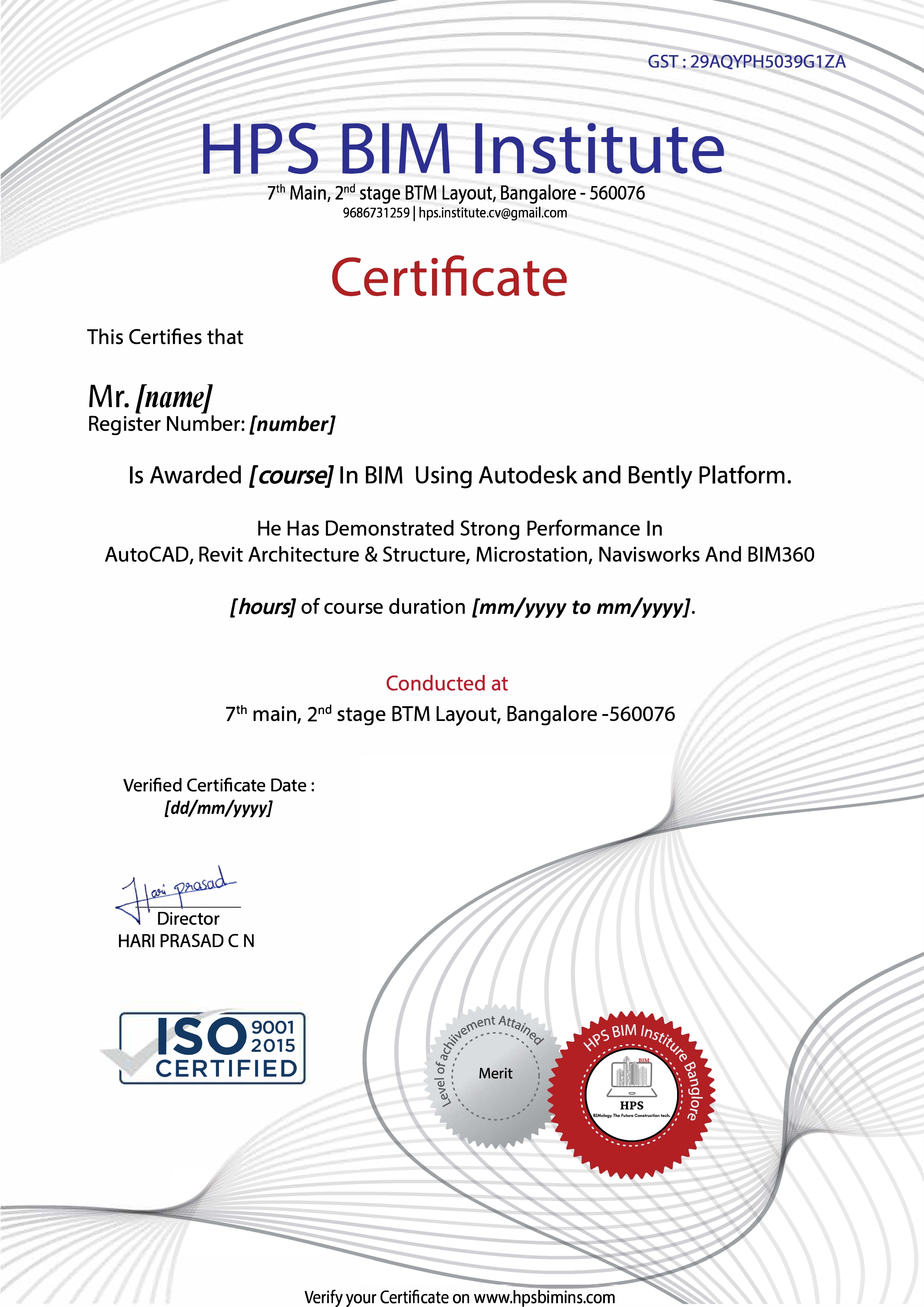The width and height of the screenshot is (924, 1307).
Task: Click 'He Has Demonstrated Strong Performance In' line
Action: pyautogui.click(x=460, y=529)
